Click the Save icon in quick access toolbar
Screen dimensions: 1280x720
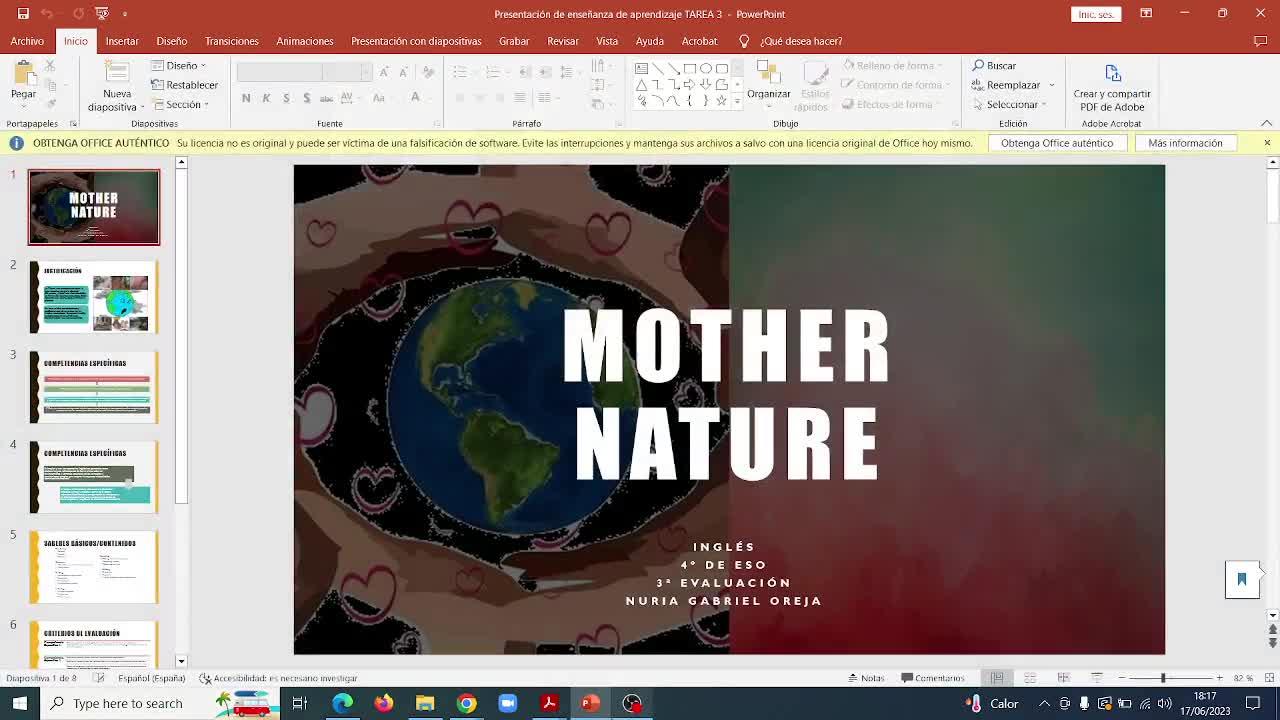(x=23, y=13)
